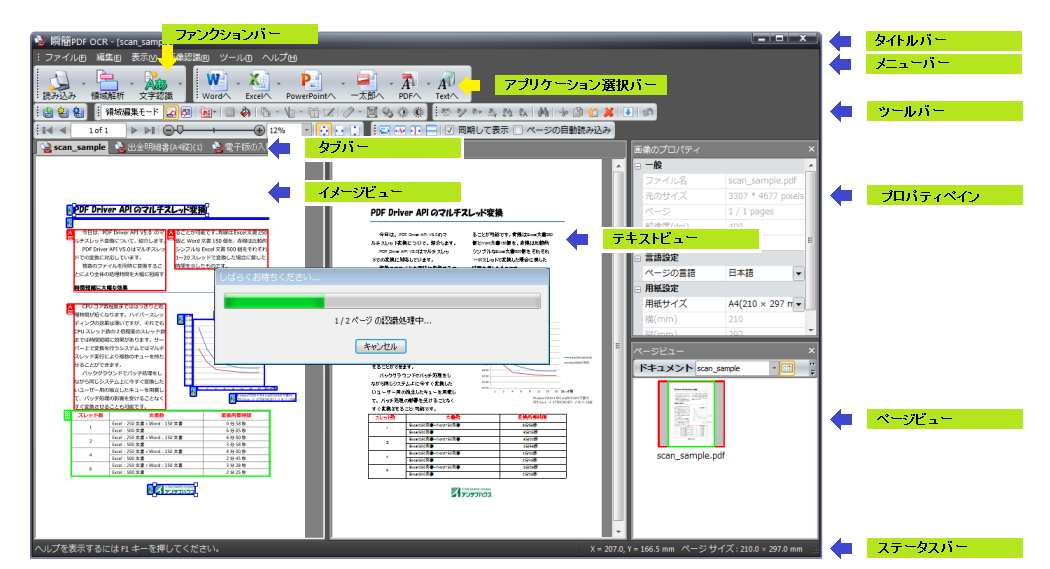Enable ページの自動読み込み checkbox
Image resolution: width=1050 pixels, height=569 pixels.
coord(518,130)
